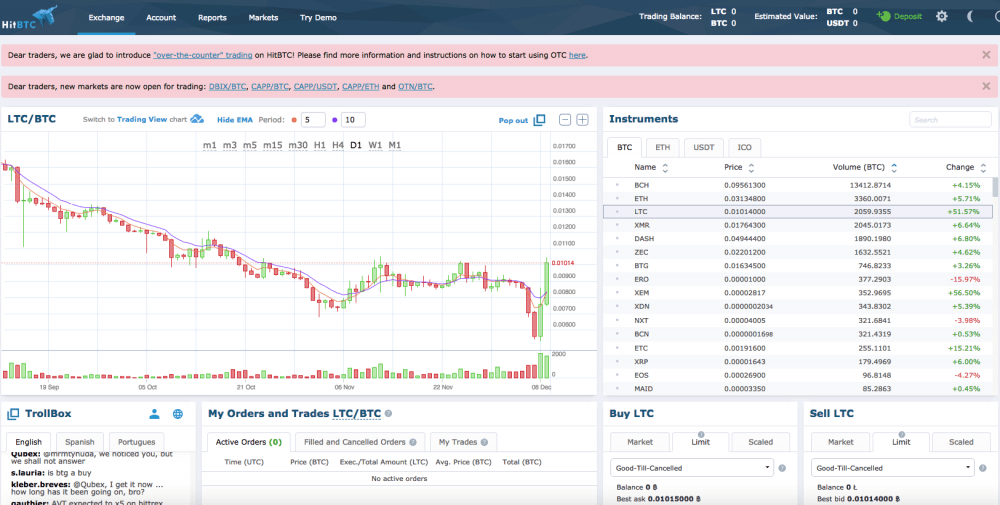Open DBIX/BTC market link
The image size is (1000, 505).
227,87
